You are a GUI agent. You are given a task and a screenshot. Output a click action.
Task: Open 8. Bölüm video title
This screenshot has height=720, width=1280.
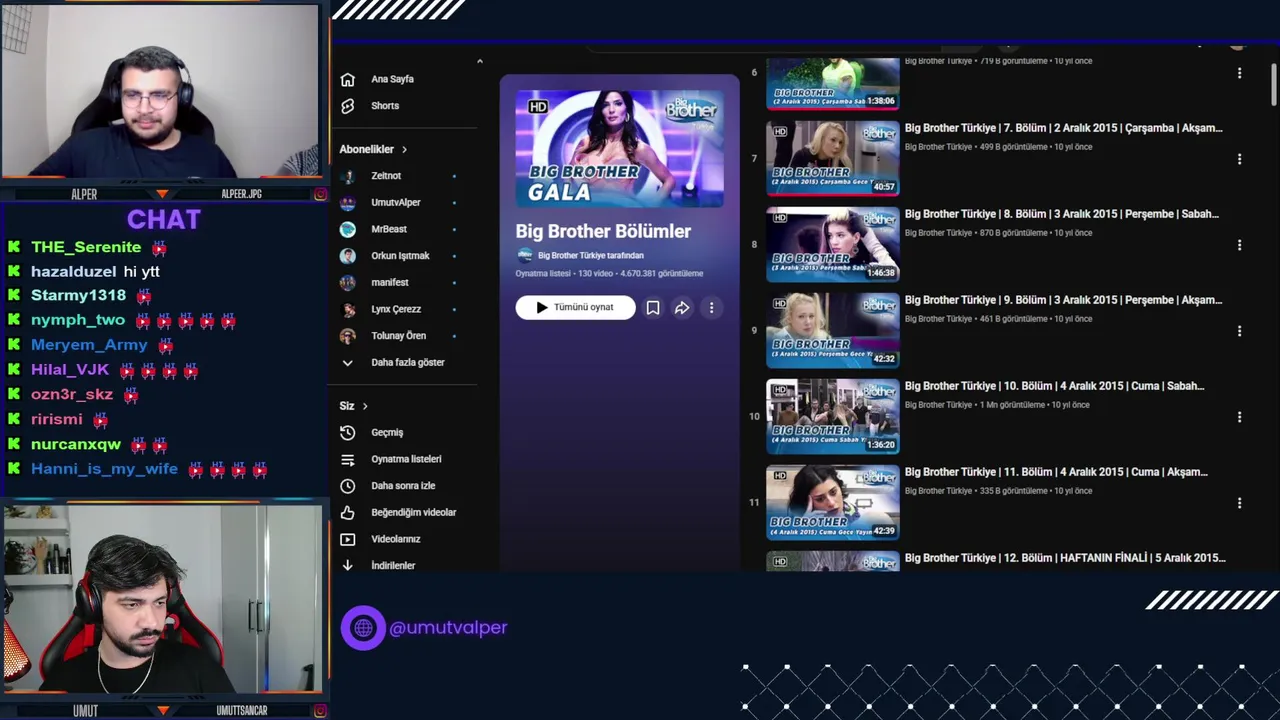pyautogui.click(x=1062, y=214)
